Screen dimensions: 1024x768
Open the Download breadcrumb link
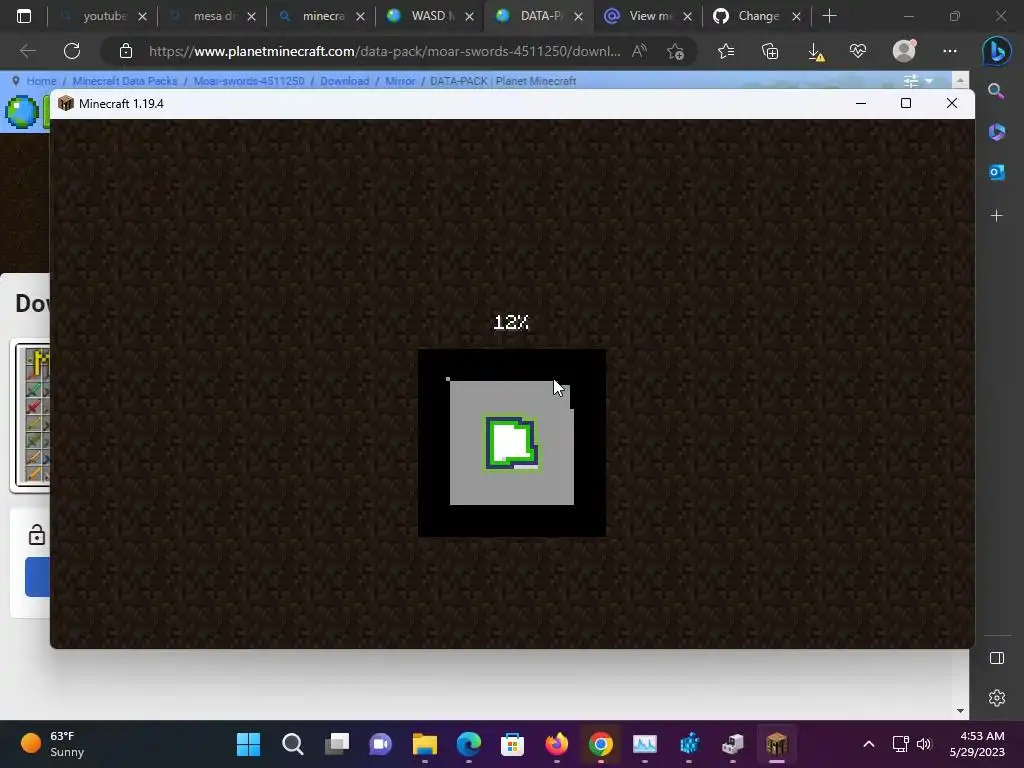(x=344, y=81)
